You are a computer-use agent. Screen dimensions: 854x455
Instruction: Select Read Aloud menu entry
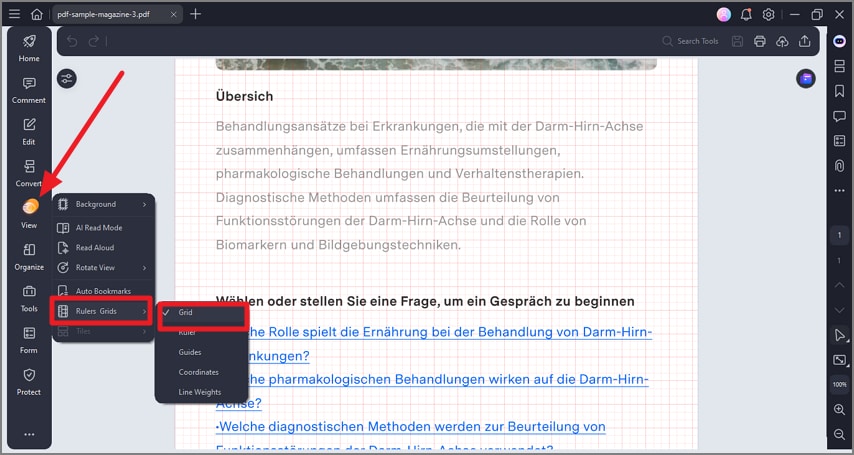point(103,247)
